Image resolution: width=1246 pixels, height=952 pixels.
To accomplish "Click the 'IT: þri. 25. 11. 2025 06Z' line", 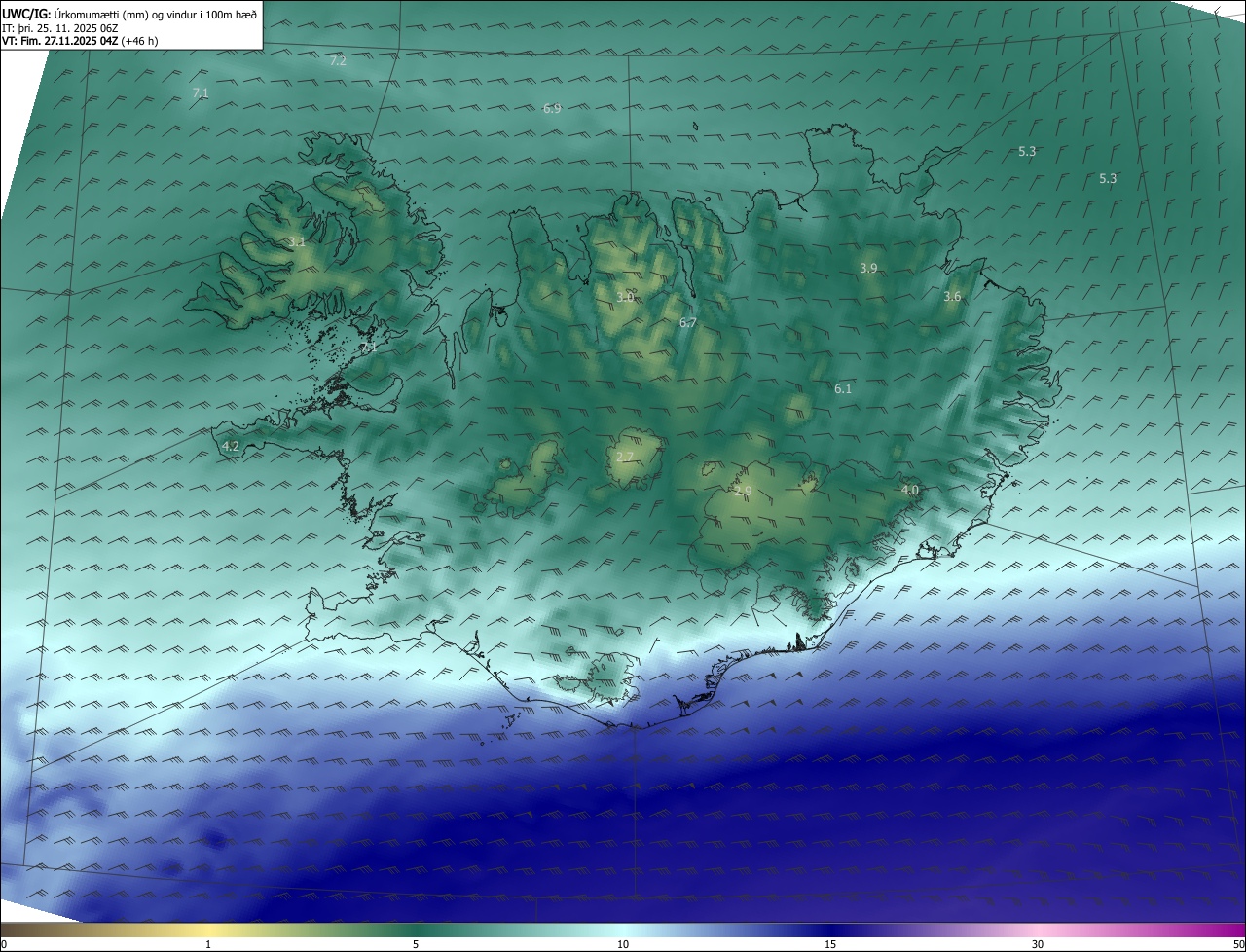I will pyautogui.click(x=59, y=28).
